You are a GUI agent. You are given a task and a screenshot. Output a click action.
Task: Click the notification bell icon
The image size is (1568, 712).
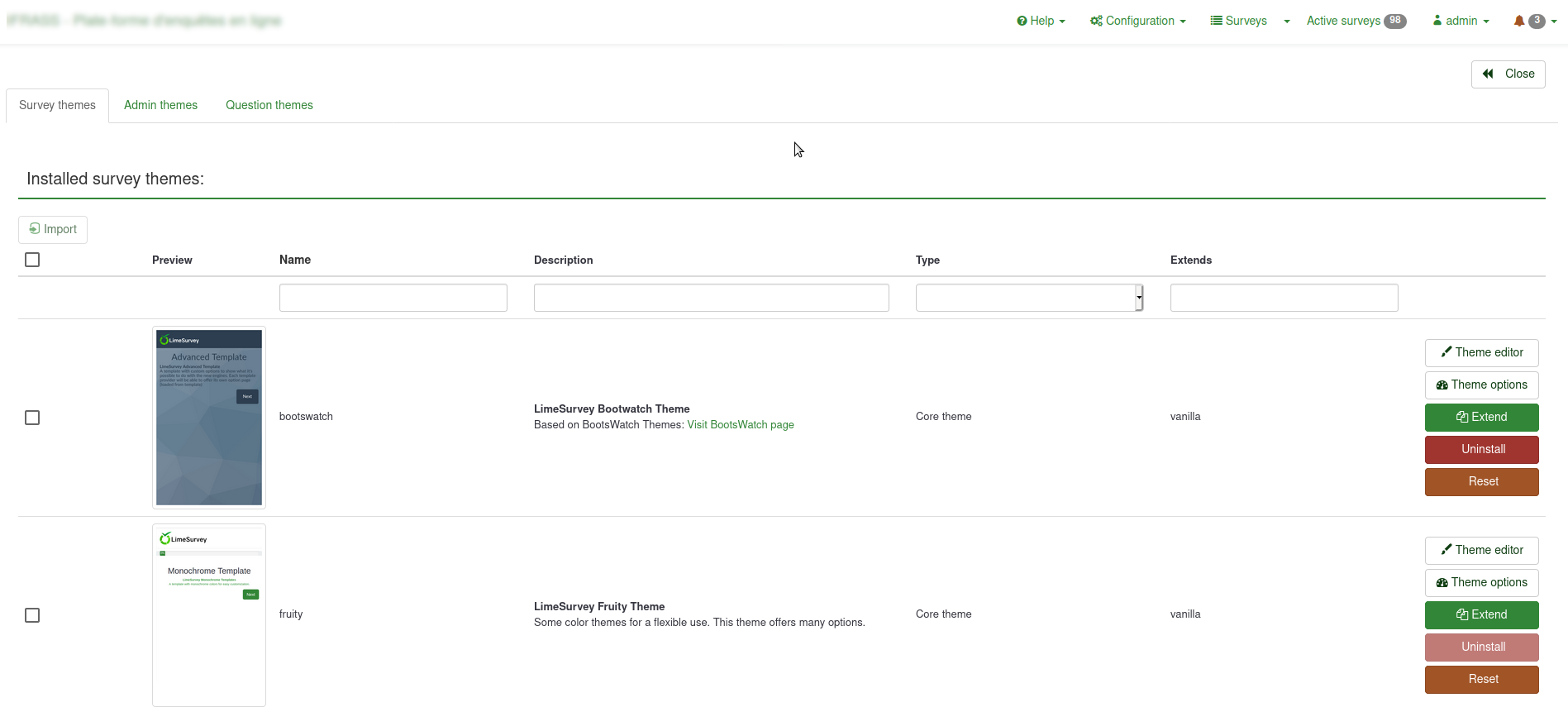pos(1518,22)
